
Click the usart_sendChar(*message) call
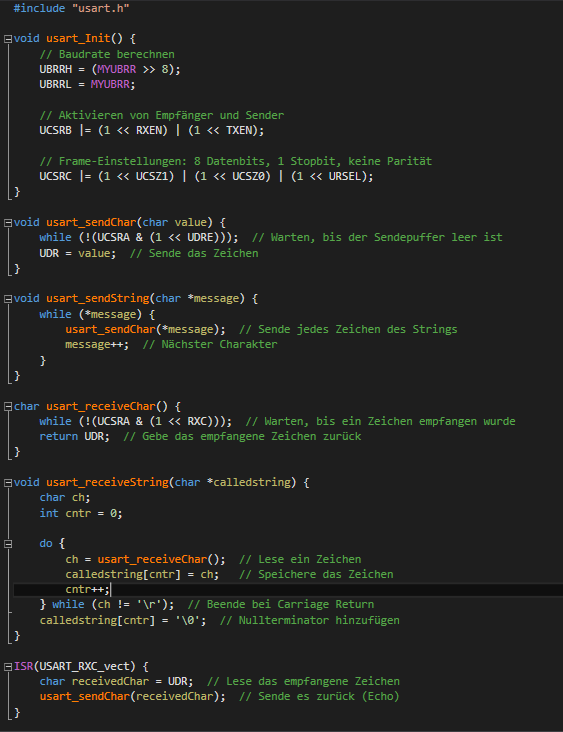[x=145, y=329]
